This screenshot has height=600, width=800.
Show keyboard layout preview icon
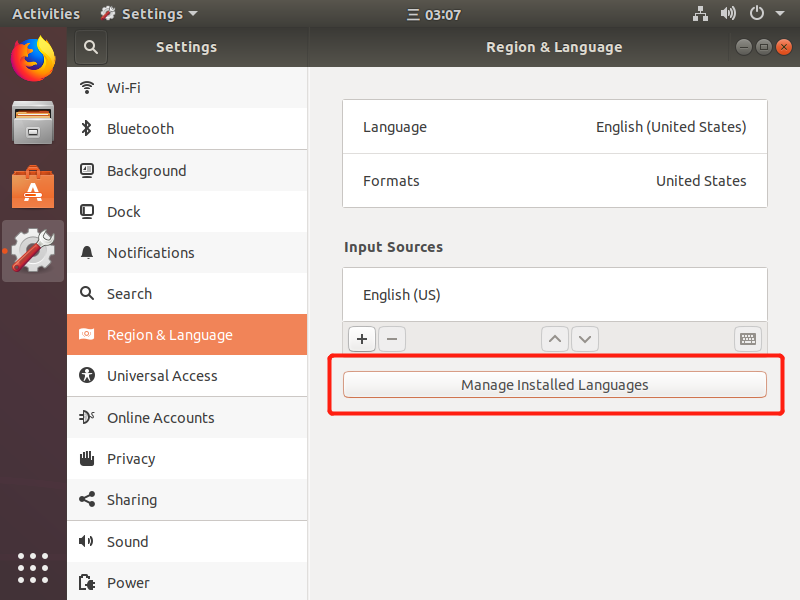click(x=748, y=339)
